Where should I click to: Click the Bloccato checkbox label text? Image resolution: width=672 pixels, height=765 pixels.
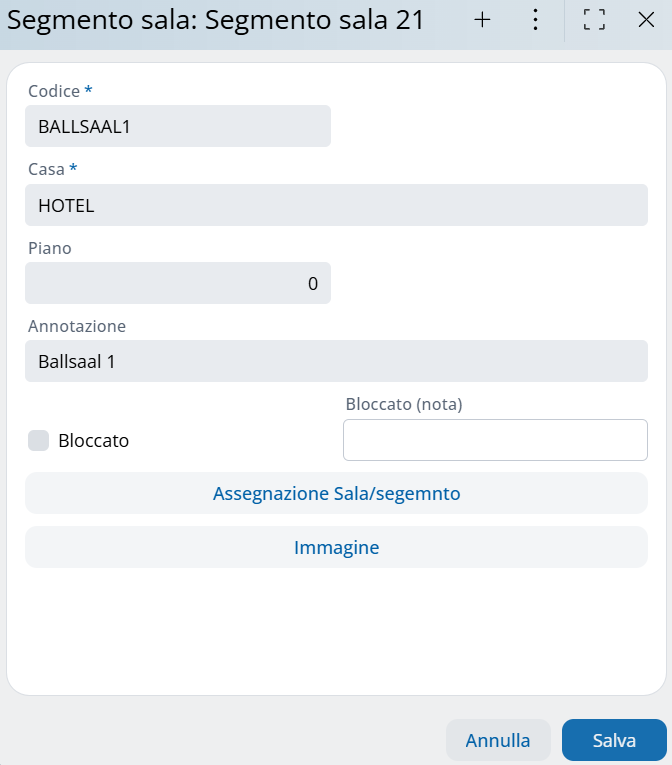[x=94, y=440]
